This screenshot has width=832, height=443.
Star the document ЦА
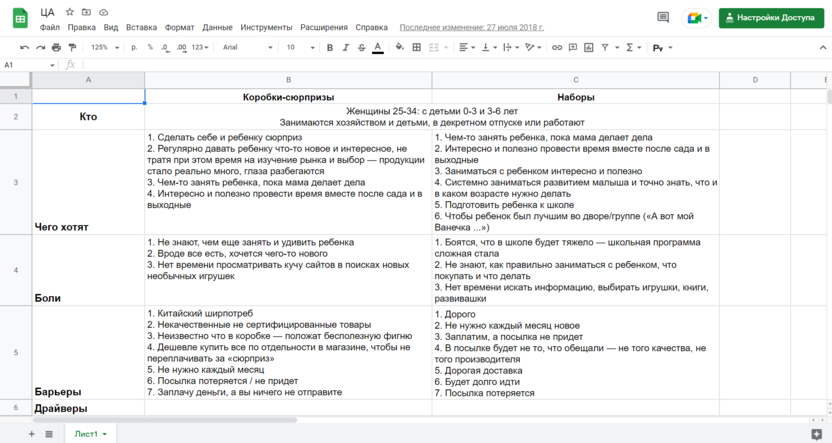click(69, 12)
